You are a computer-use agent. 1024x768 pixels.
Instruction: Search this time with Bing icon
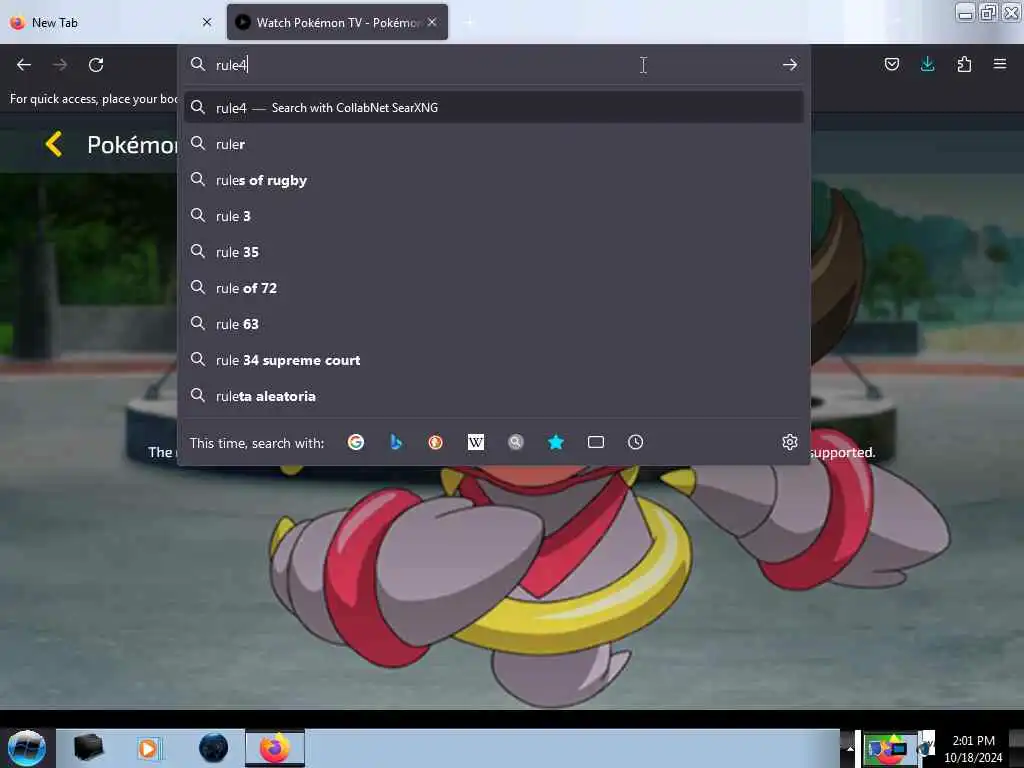(x=396, y=442)
